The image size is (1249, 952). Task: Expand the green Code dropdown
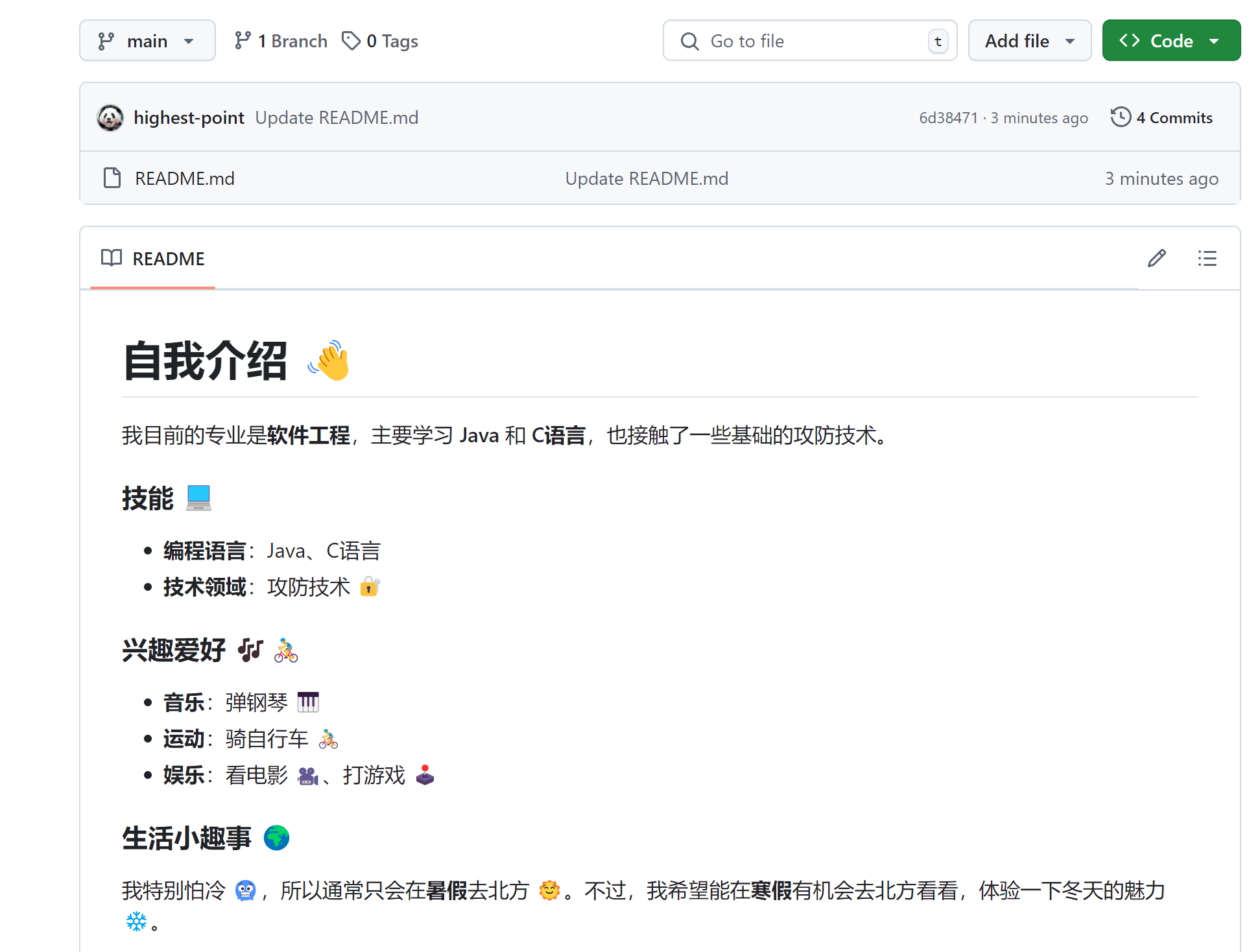(x=1171, y=41)
